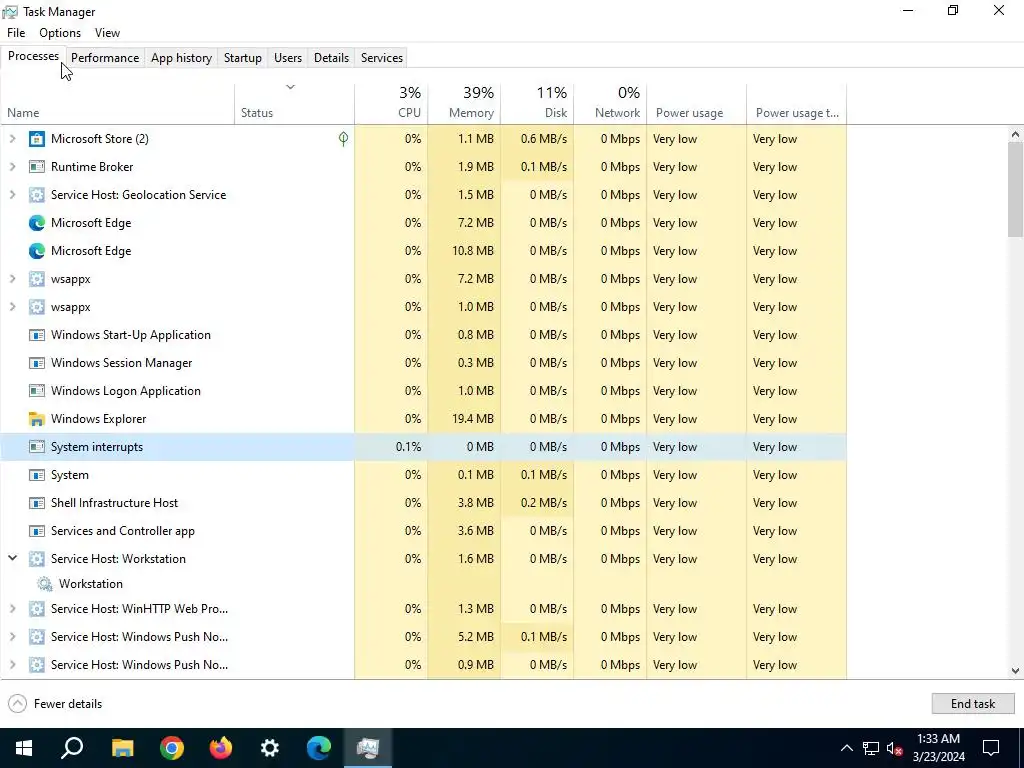Open the View menu

(107, 33)
